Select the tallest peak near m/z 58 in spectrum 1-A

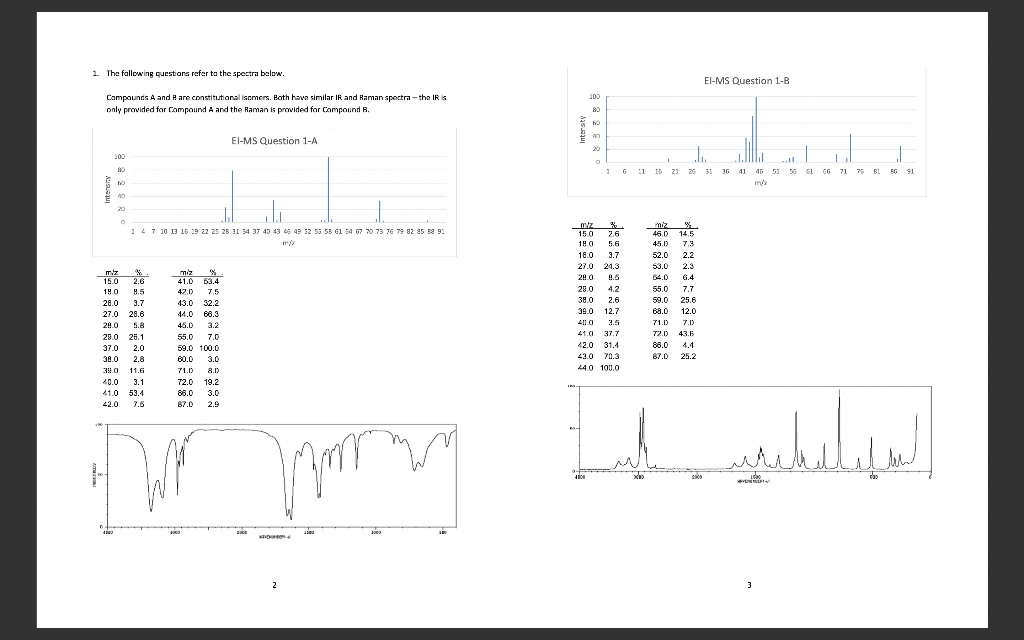327,190
